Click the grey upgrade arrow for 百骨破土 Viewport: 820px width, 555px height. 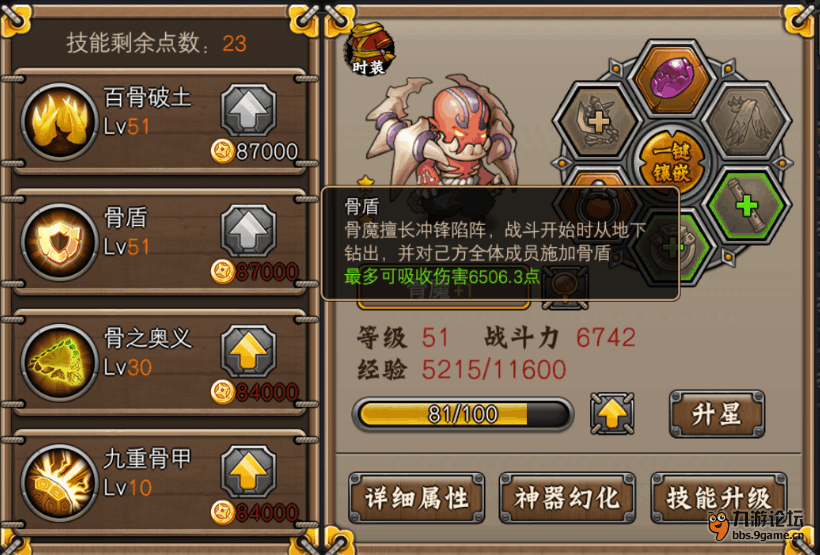coord(248,110)
